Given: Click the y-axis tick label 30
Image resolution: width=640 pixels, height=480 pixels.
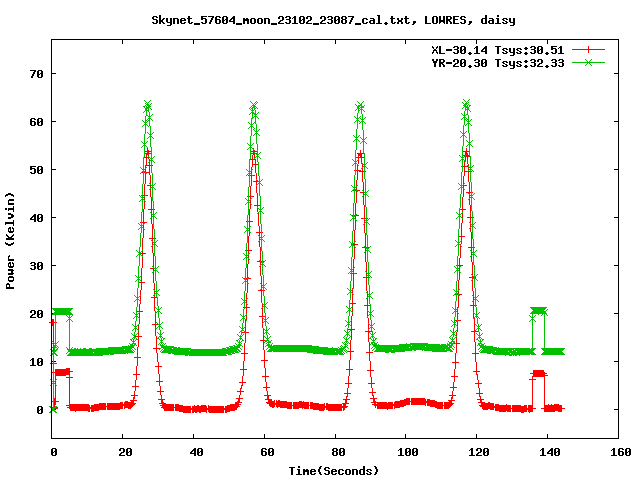Looking at the screenshot, I should coord(36,266).
